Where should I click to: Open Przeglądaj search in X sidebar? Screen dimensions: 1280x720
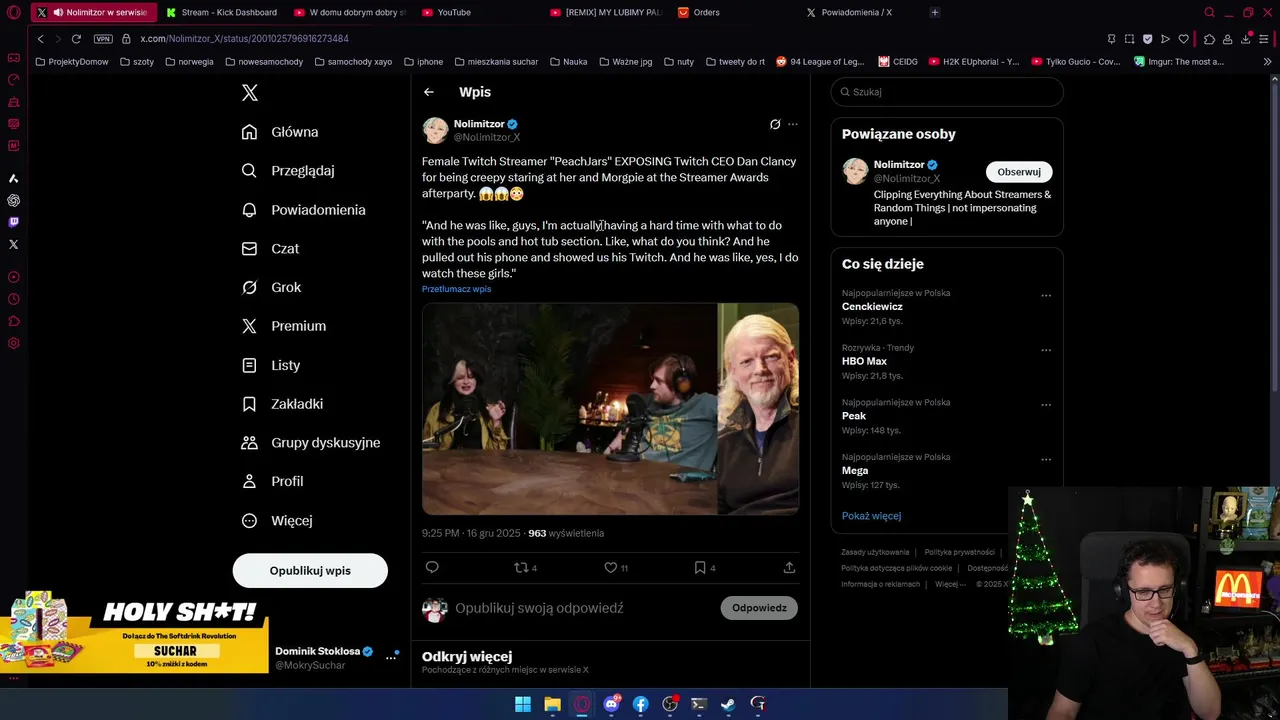(x=288, y=171)
